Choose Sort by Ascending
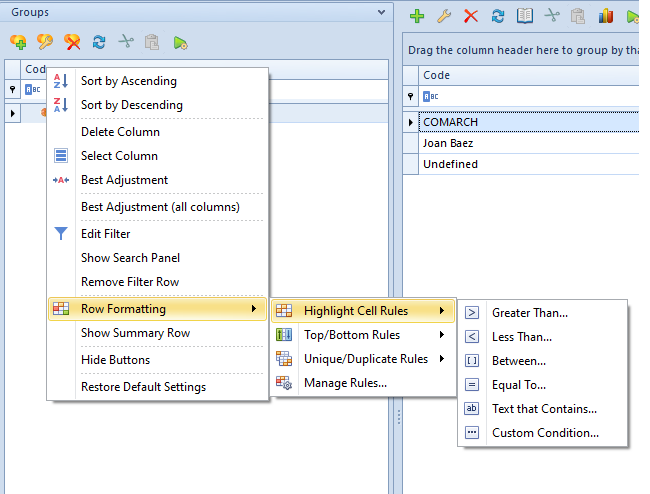The width and height of the screenshot is (650, 494). pyautogui.click(x=158, y=81)
